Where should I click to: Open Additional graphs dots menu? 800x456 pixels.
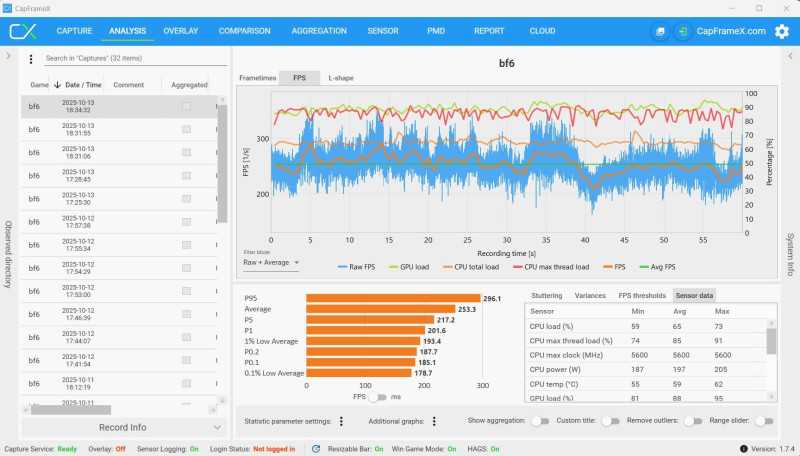click(434, 421)
